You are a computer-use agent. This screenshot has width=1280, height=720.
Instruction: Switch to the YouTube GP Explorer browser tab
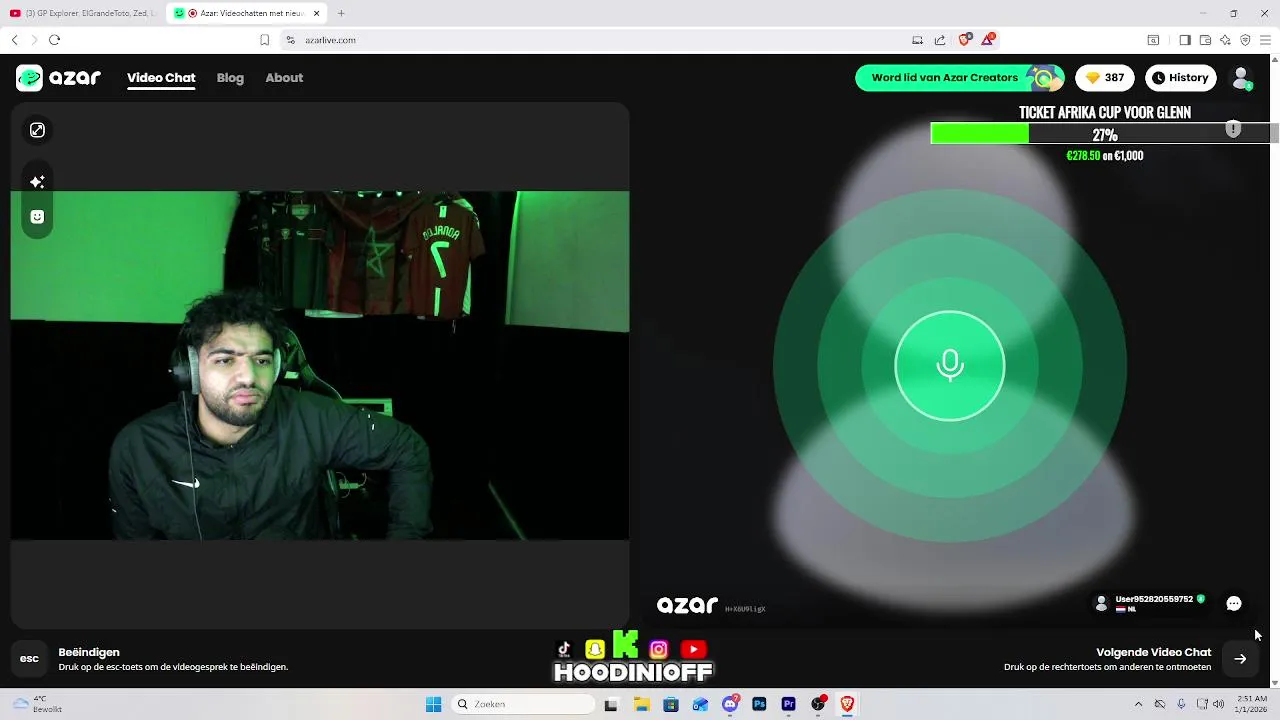(x=82, y=13)
